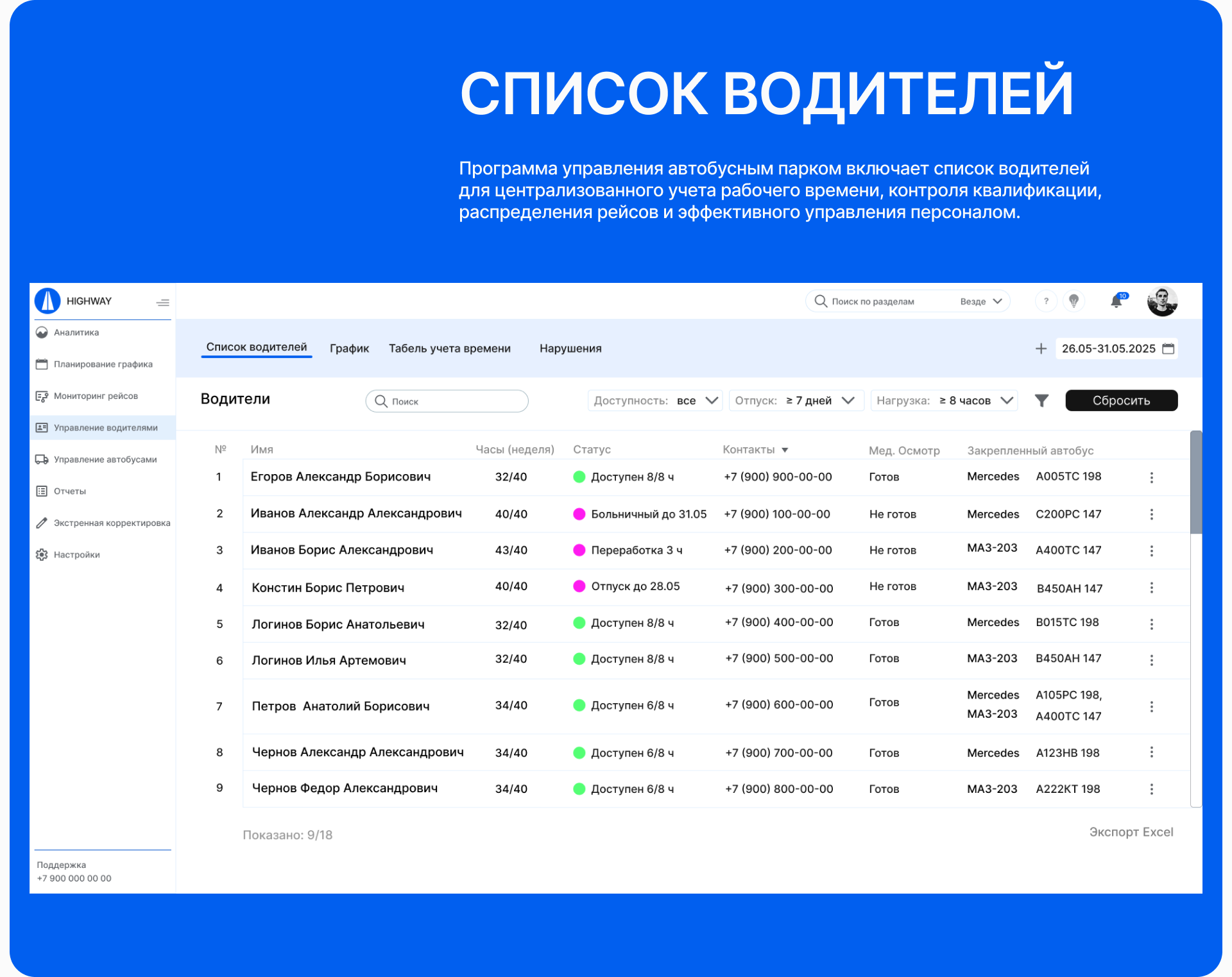
Task: Switch to the Нарушения tab
Action: tap(570, 348)
